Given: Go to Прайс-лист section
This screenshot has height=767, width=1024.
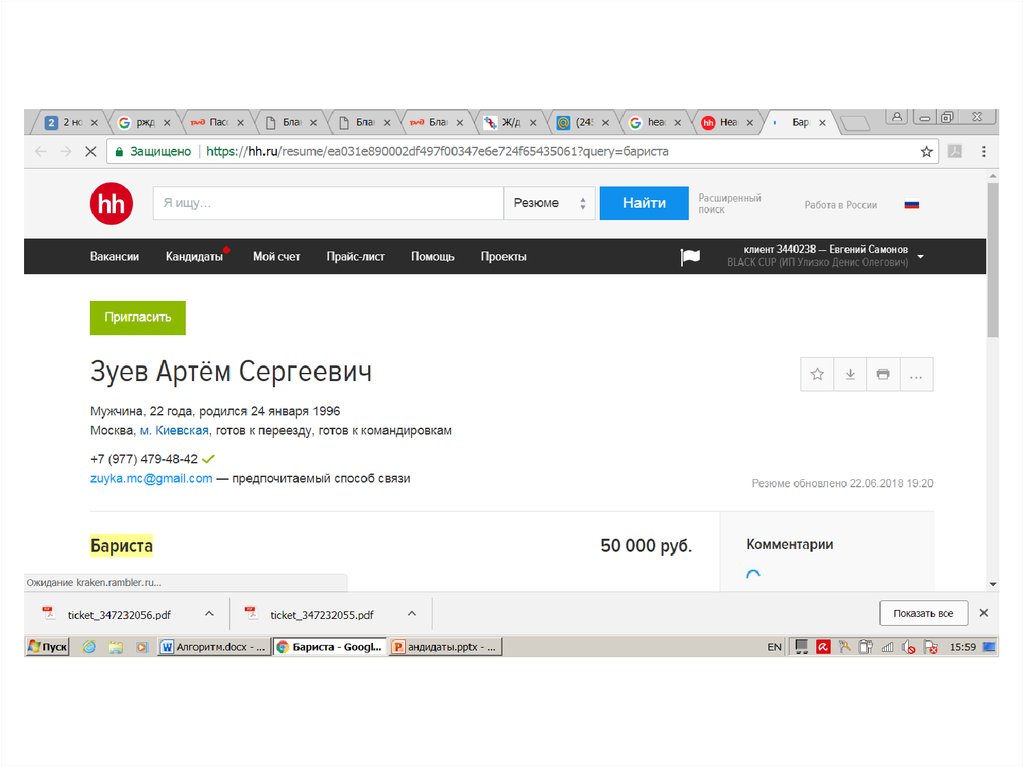Looking at the screenshot, I should click(355, 257).
